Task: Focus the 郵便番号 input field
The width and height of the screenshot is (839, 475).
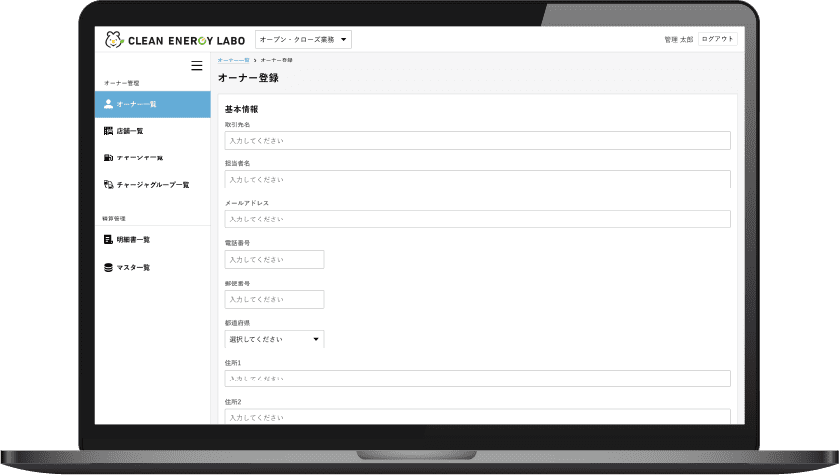Action: (x=274, y=299)
